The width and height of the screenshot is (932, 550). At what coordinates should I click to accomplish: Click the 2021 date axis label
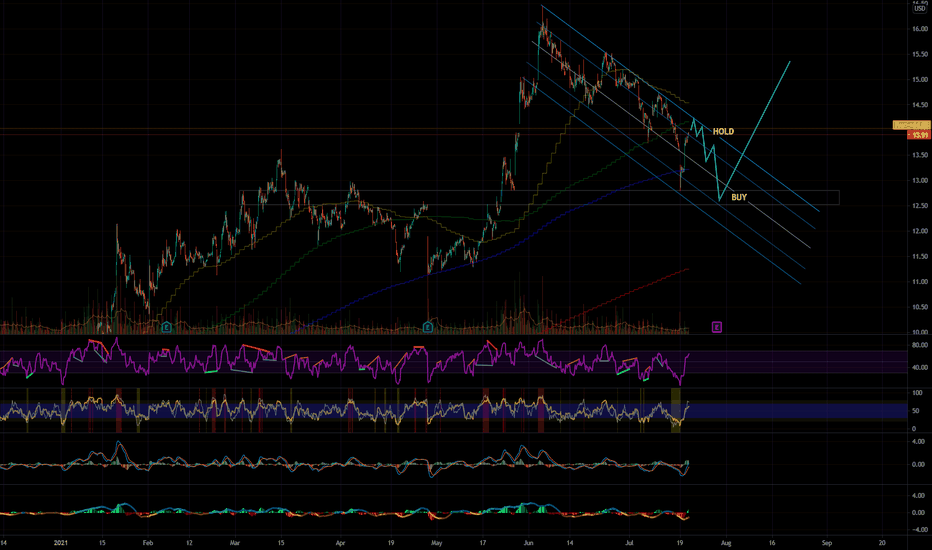click(61, 542)
